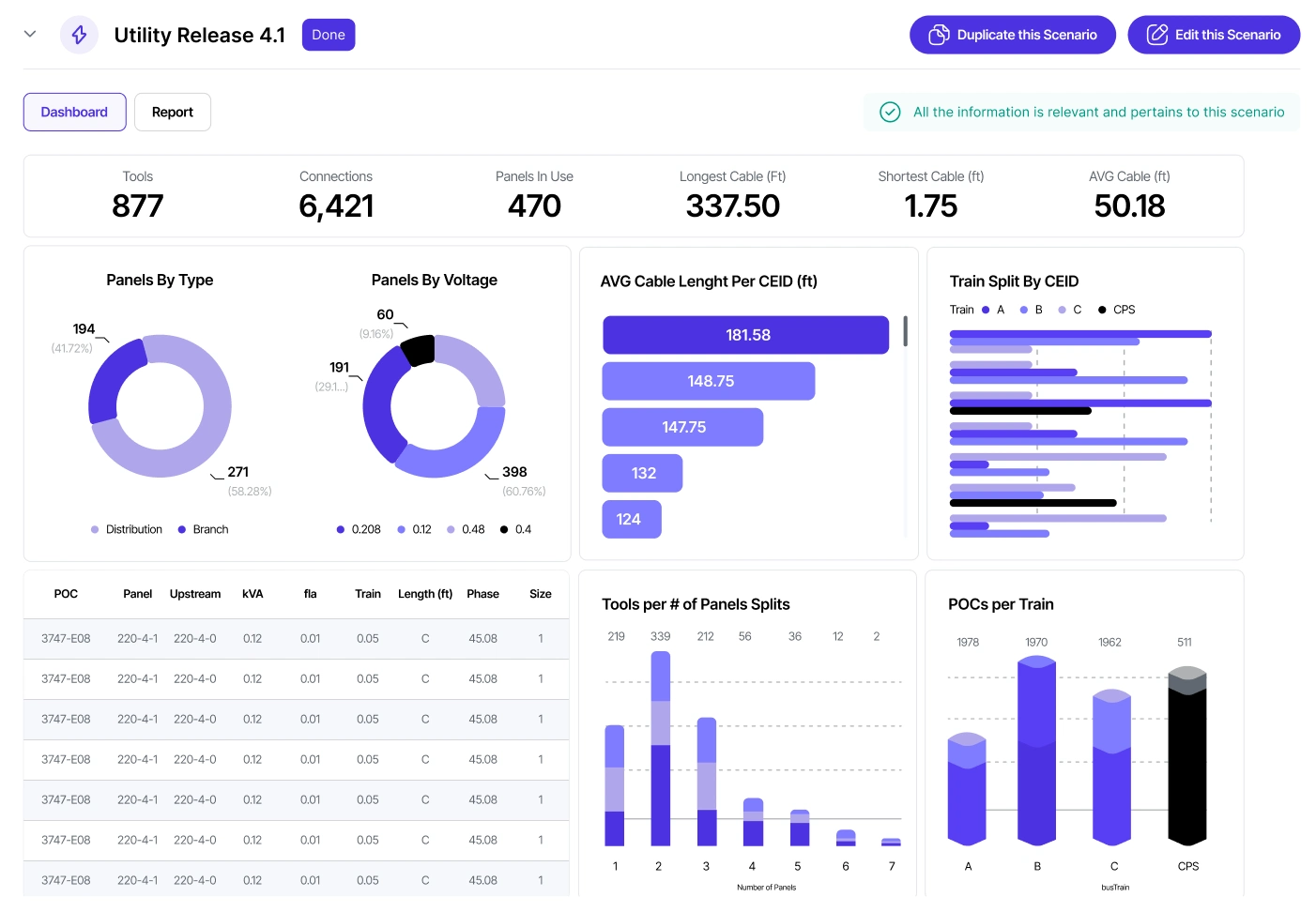Click the 148.75 cable length bar

click(709, 381)
